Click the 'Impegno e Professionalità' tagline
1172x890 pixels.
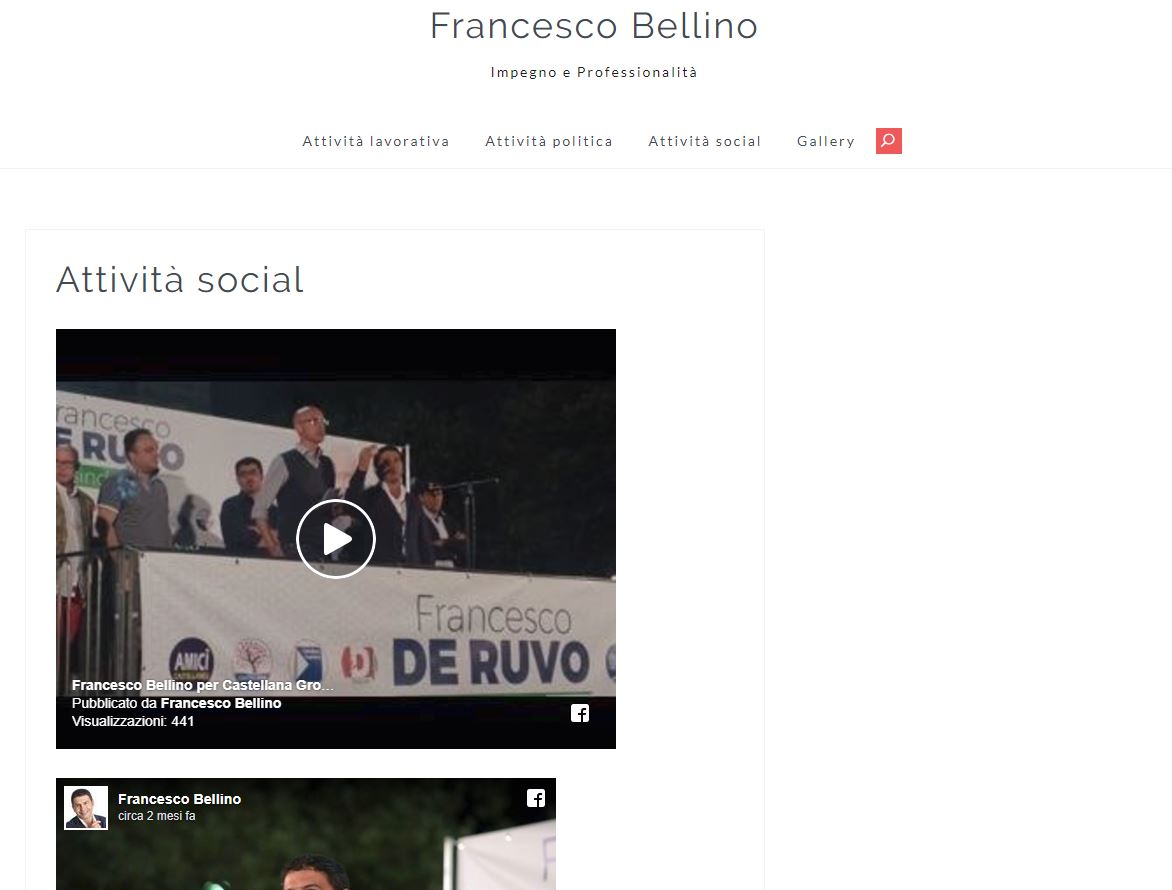[x=594, y=72]
